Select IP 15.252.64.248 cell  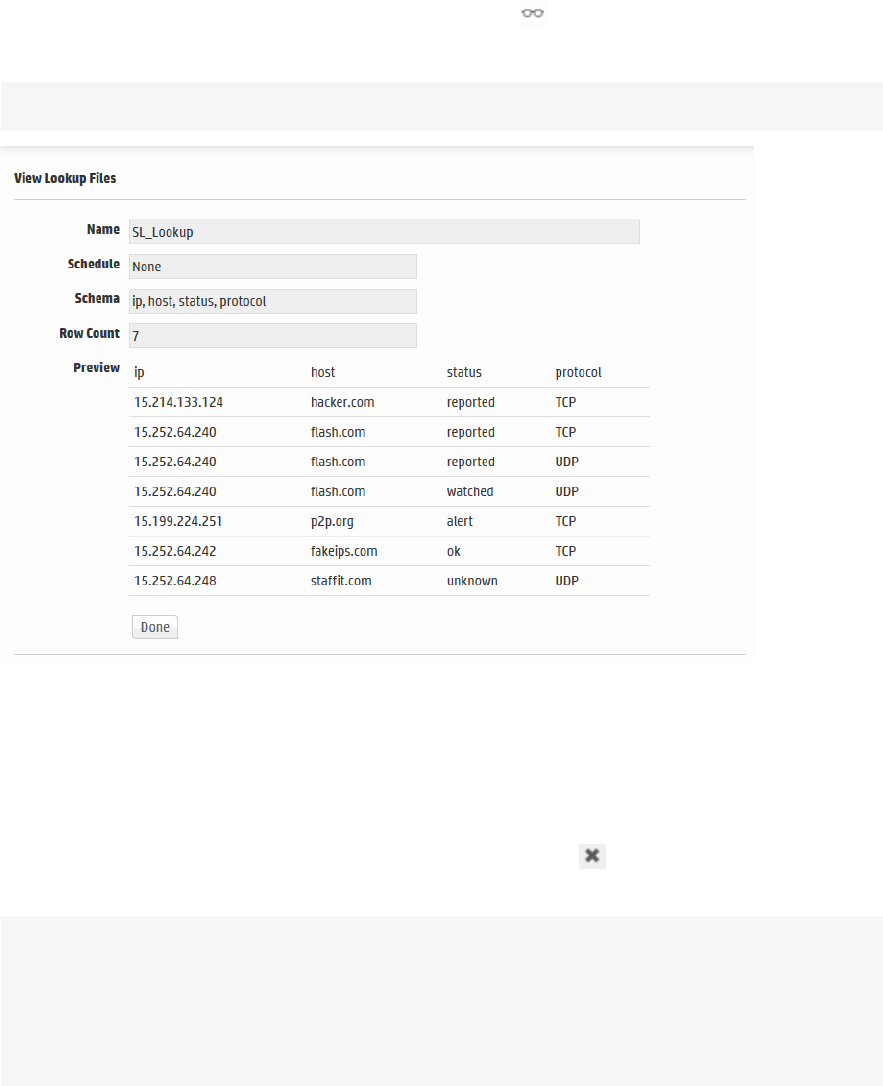tap(175, 581)
